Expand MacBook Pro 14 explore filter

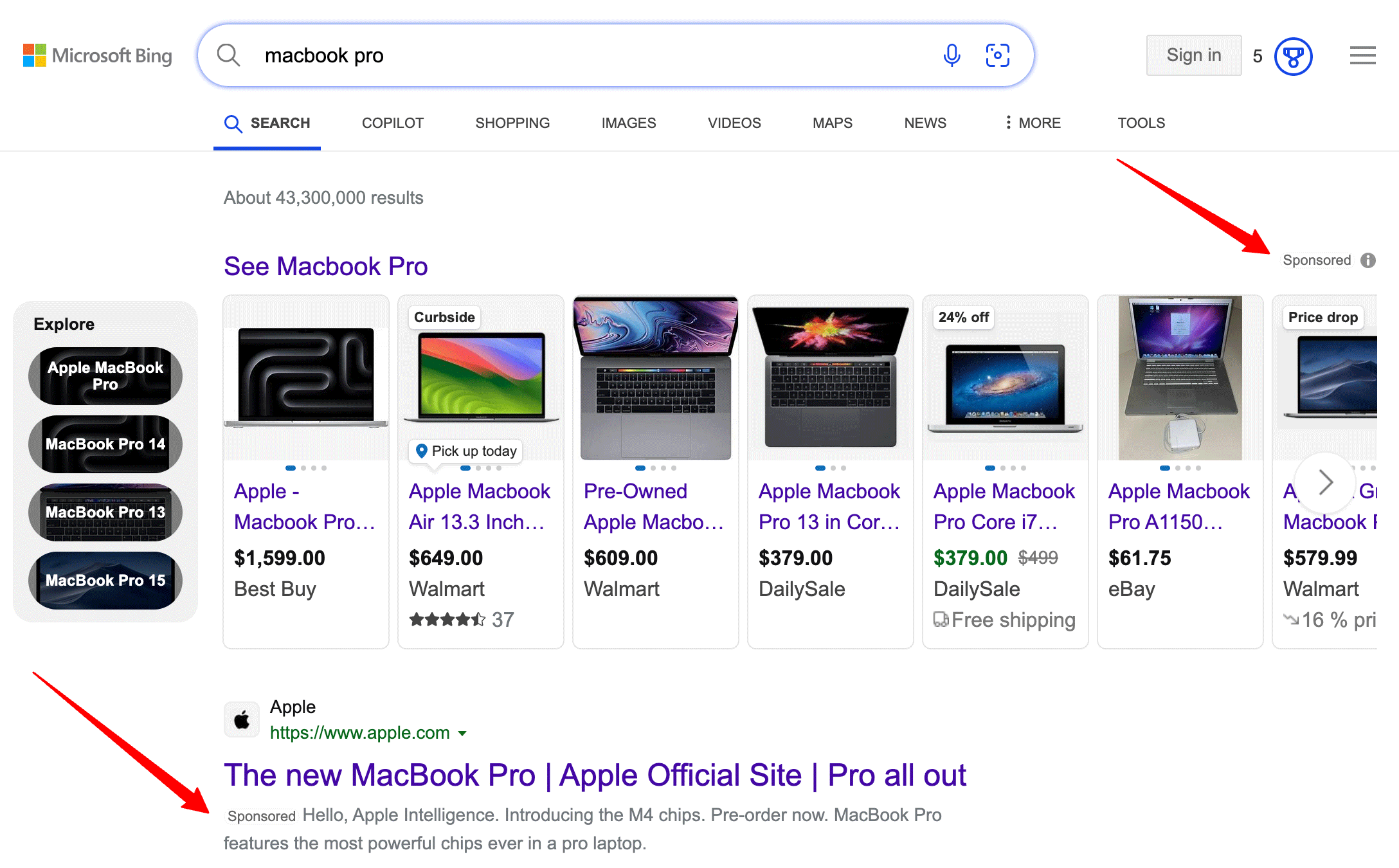106,443
